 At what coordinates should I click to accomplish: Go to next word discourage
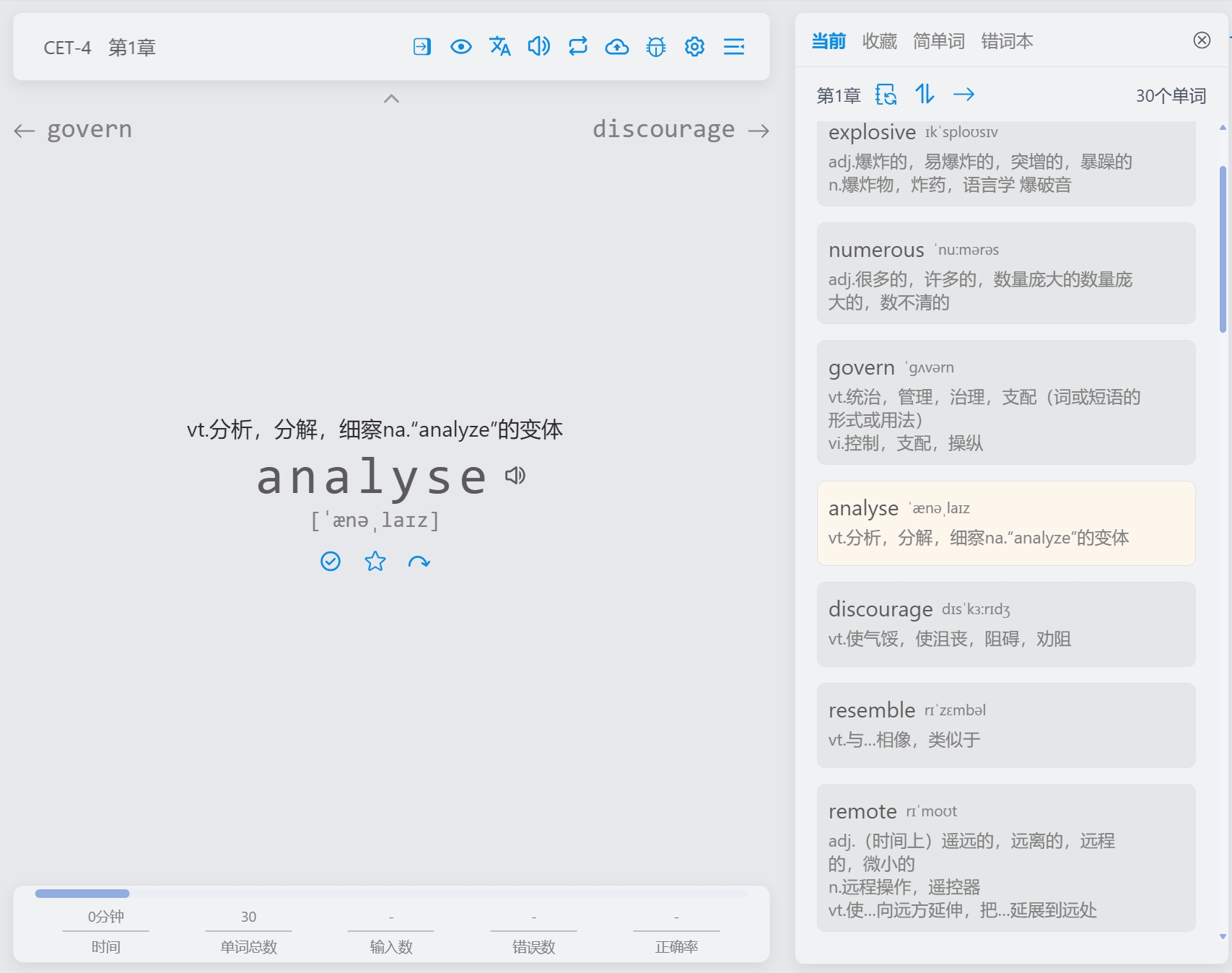(x=679, y=130)
